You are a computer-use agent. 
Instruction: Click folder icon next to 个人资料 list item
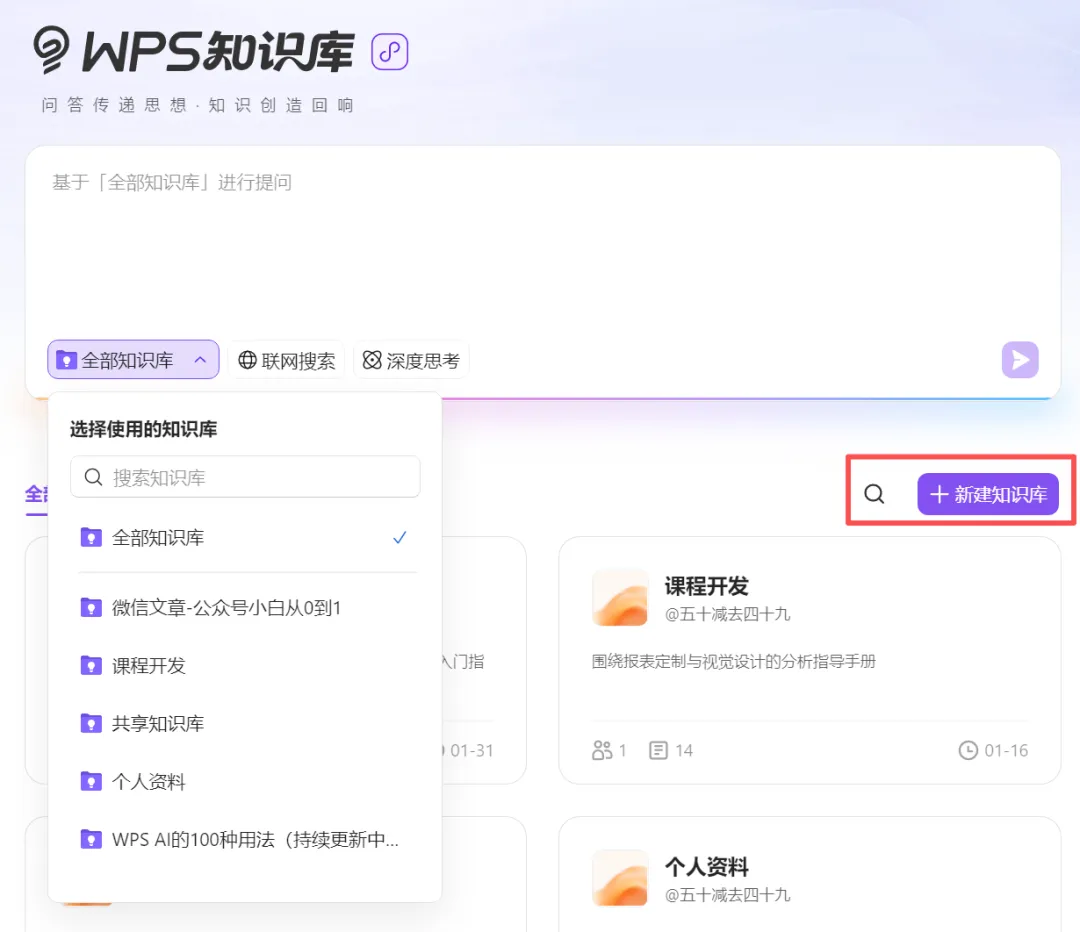point(91,780)
